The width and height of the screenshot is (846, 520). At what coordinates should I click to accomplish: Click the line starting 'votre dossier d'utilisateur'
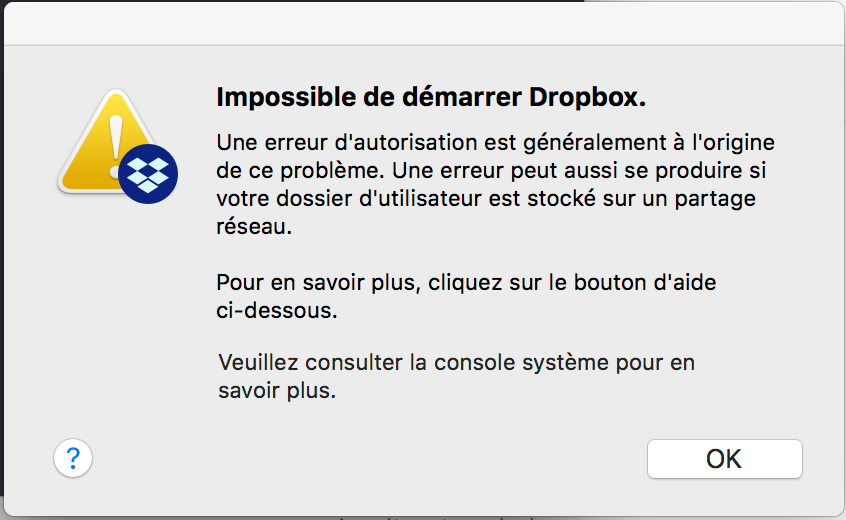[486, 198]
